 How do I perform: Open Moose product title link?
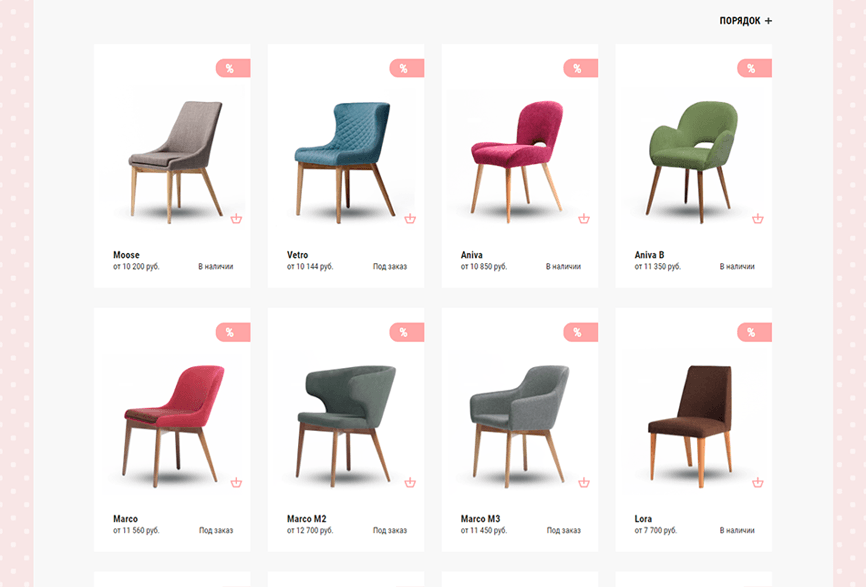126,255
